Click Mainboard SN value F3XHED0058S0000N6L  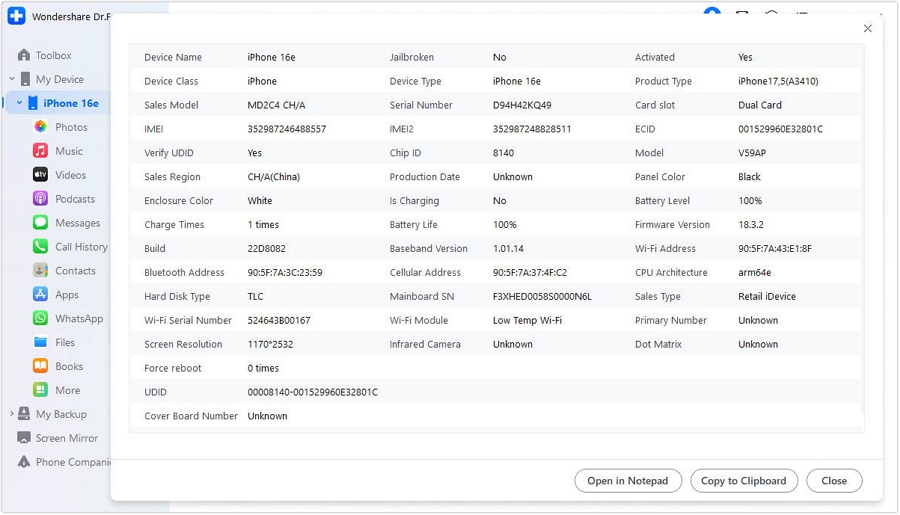tap(542, 297)
